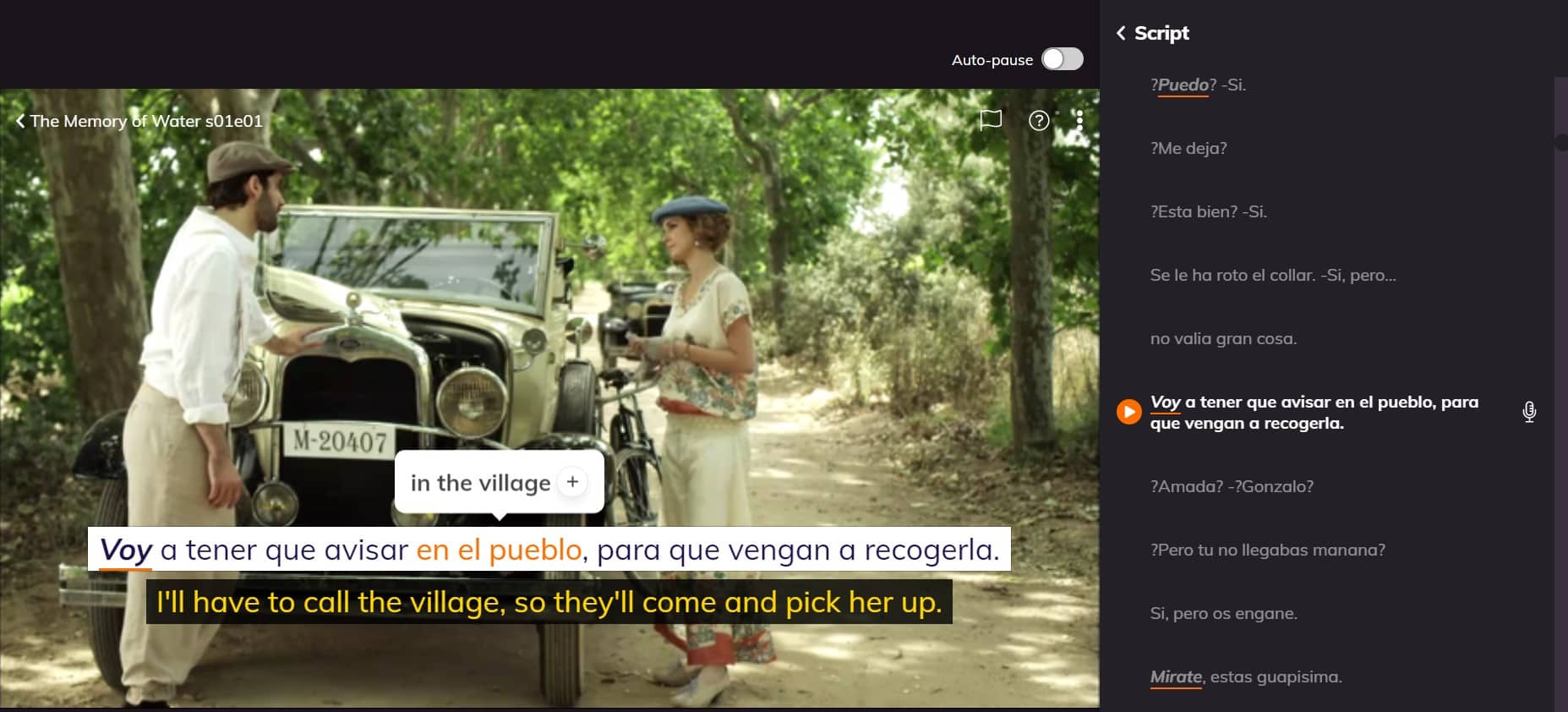1568x712 pixels.
Task: Jump to 'Se le ha roto el collar' line
Action: click(x=1272, y=275)
